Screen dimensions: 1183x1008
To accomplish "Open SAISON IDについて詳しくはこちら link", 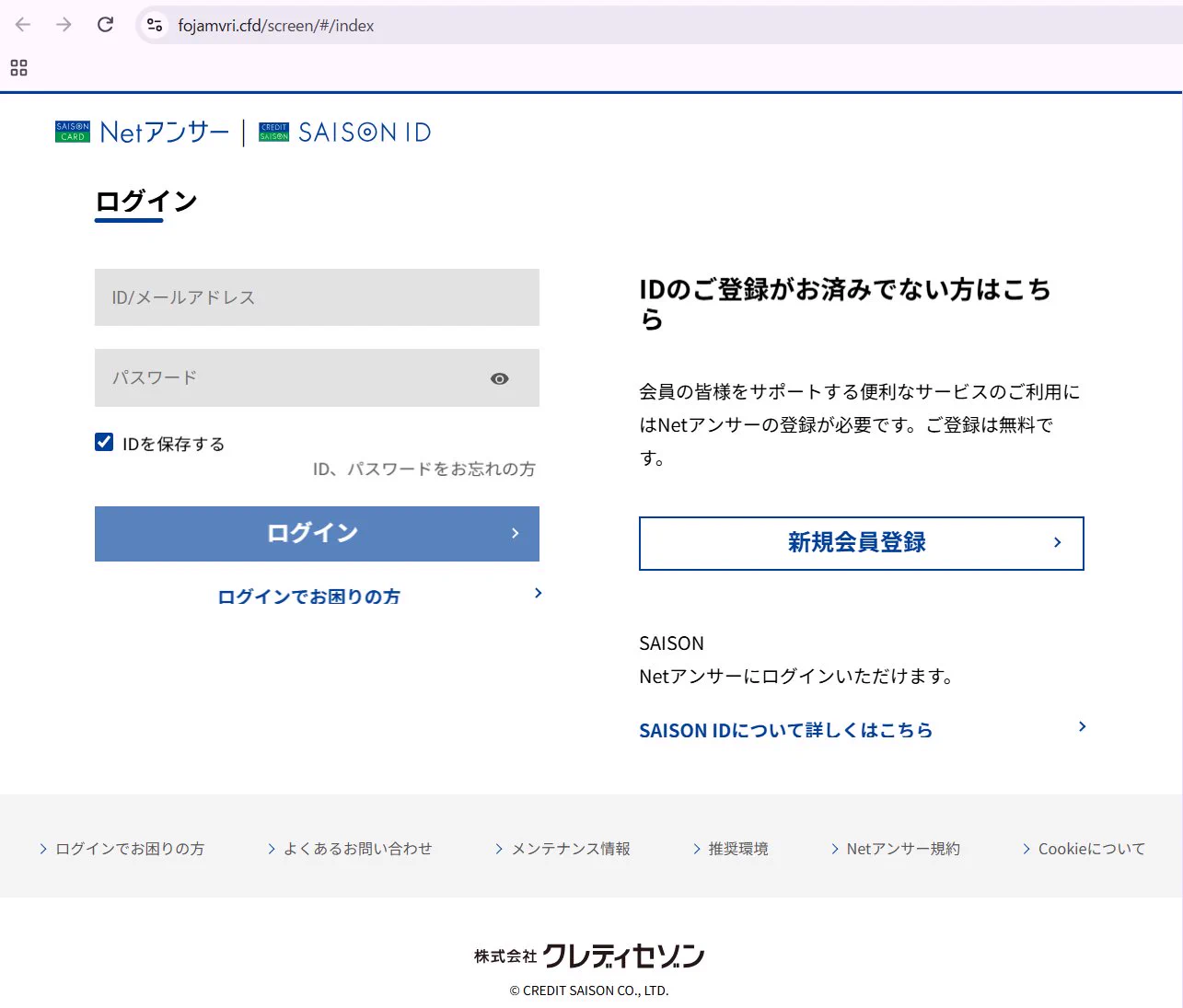I will 786,731.
